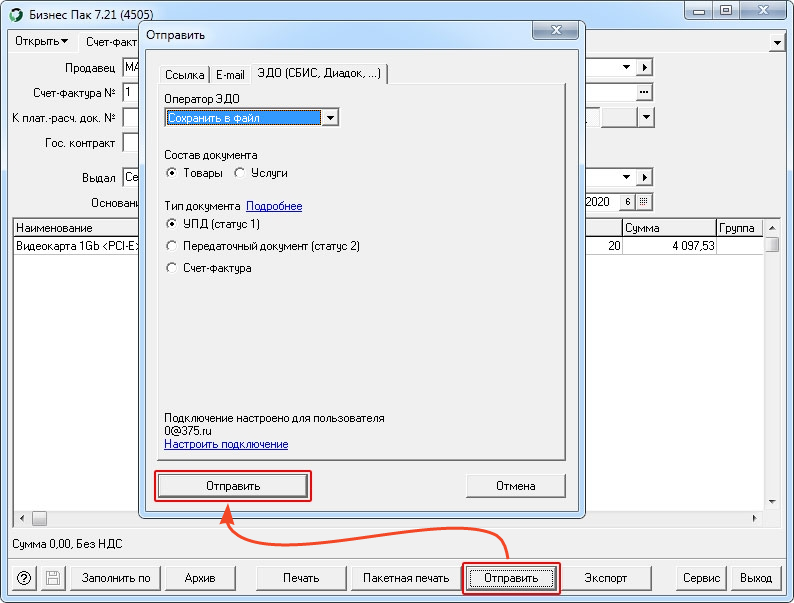Screen dimensions: 794x603
Task: Open the Открыть dropdown menu
Action: pyautogui.click(x=42, y=41)
